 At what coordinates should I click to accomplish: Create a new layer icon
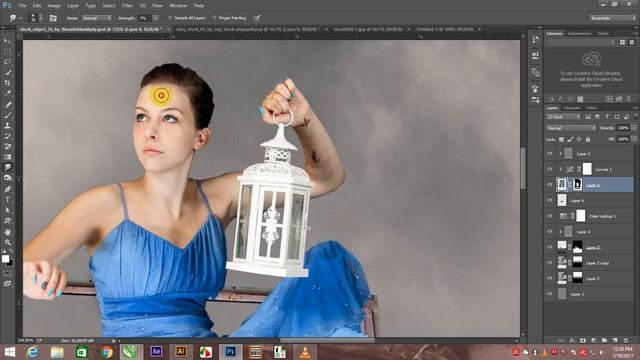tap(615, 340)
